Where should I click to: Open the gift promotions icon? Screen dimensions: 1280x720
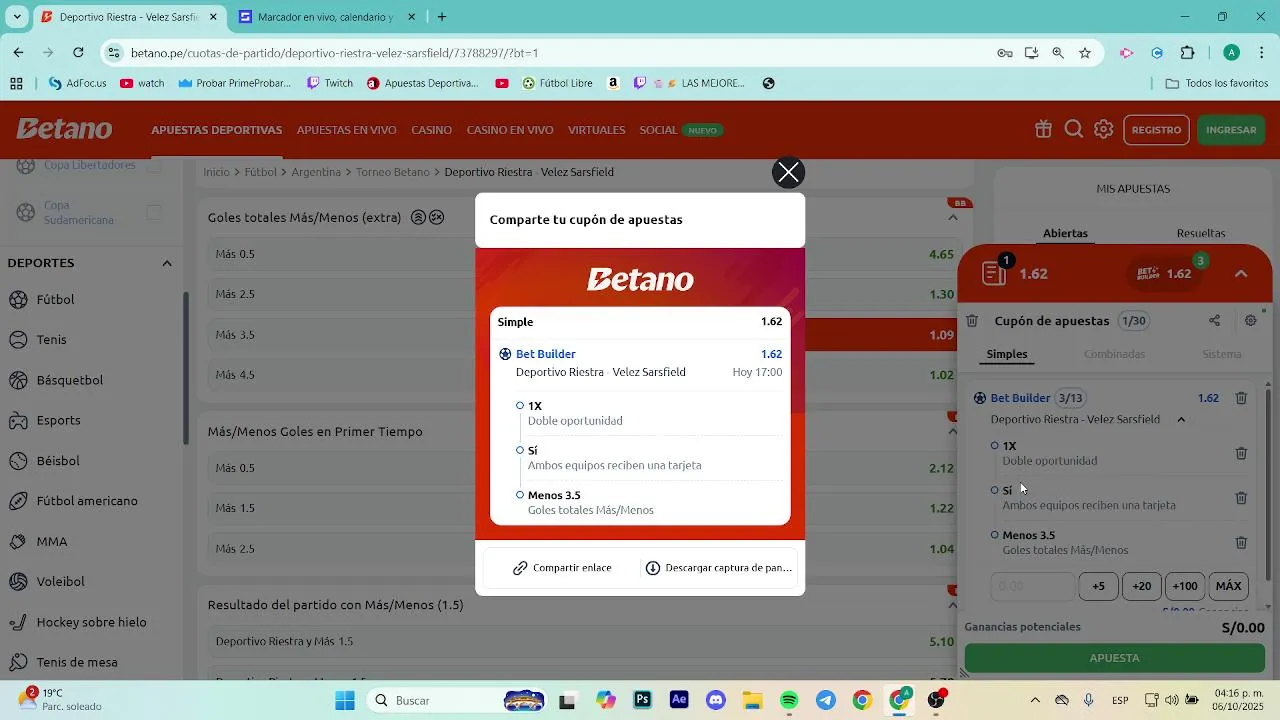tap(1043, 129)
